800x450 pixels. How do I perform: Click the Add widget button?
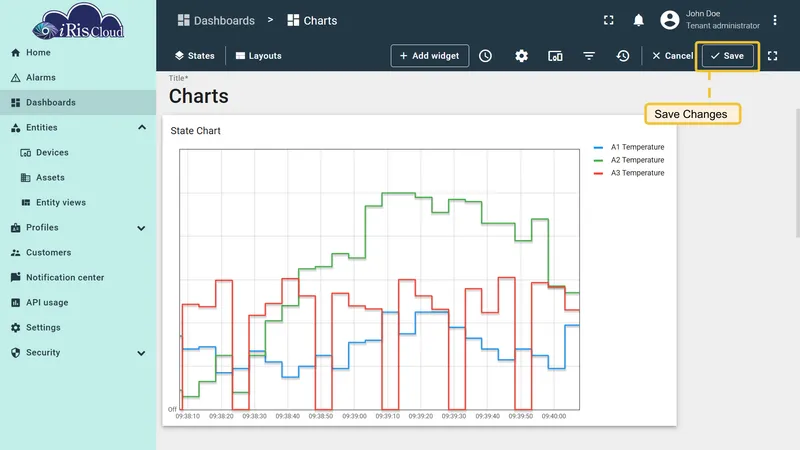430,56
